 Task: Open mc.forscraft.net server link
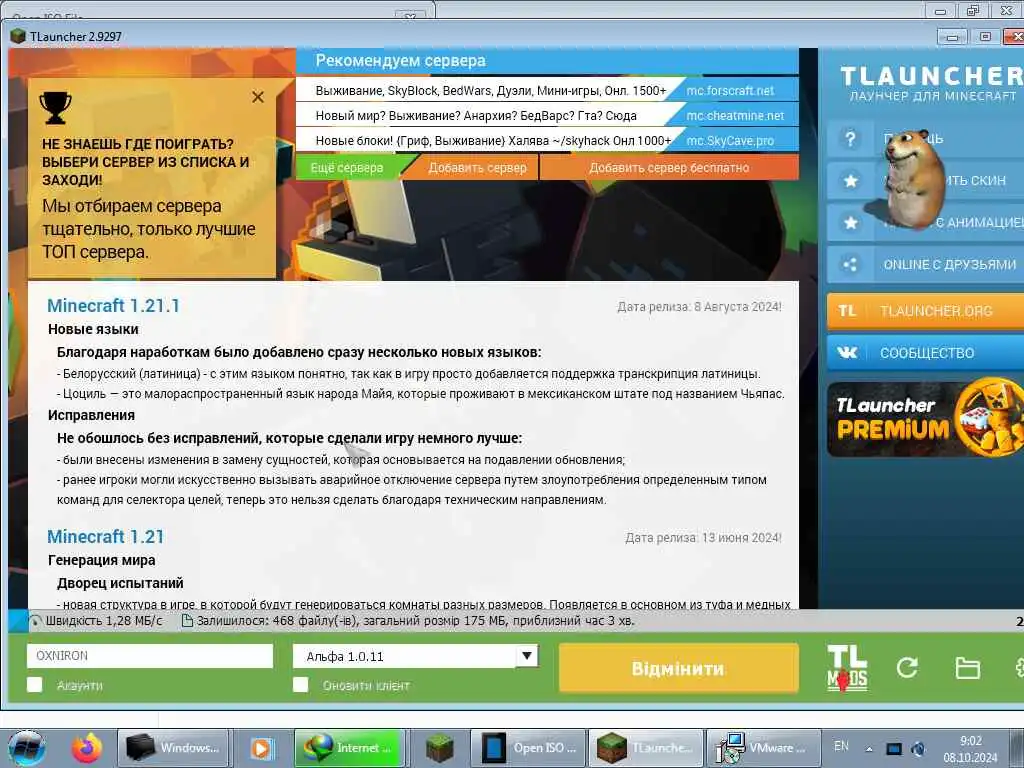730,91
